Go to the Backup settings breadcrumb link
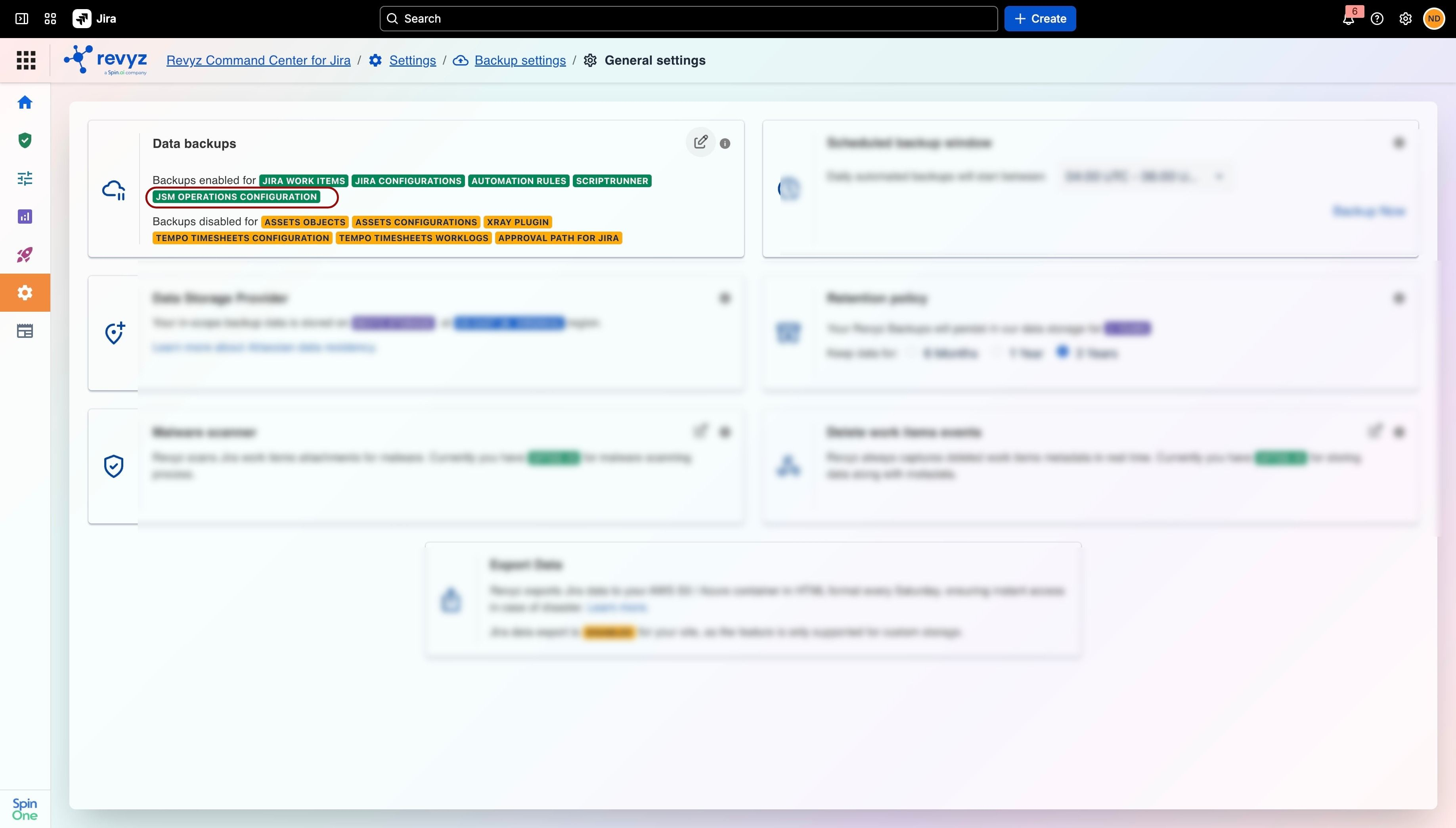1456x828 pixels. coord(520,60)
